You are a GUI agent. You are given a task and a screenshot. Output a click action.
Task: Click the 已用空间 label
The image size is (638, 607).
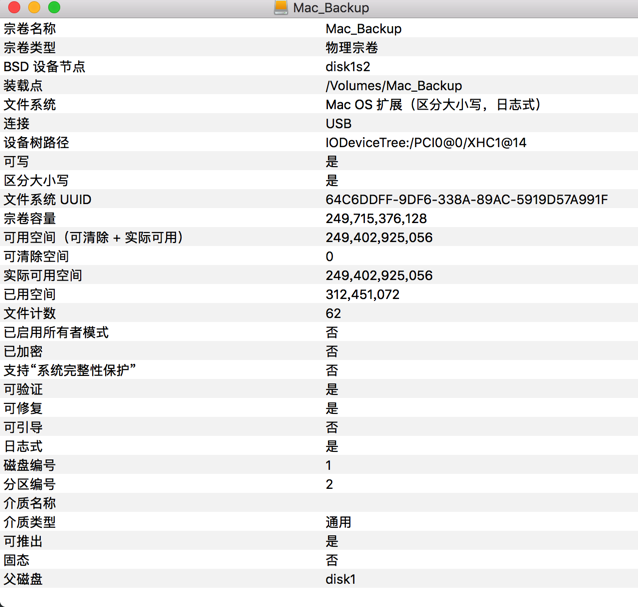pyautogui.click(x=30, y=295)
